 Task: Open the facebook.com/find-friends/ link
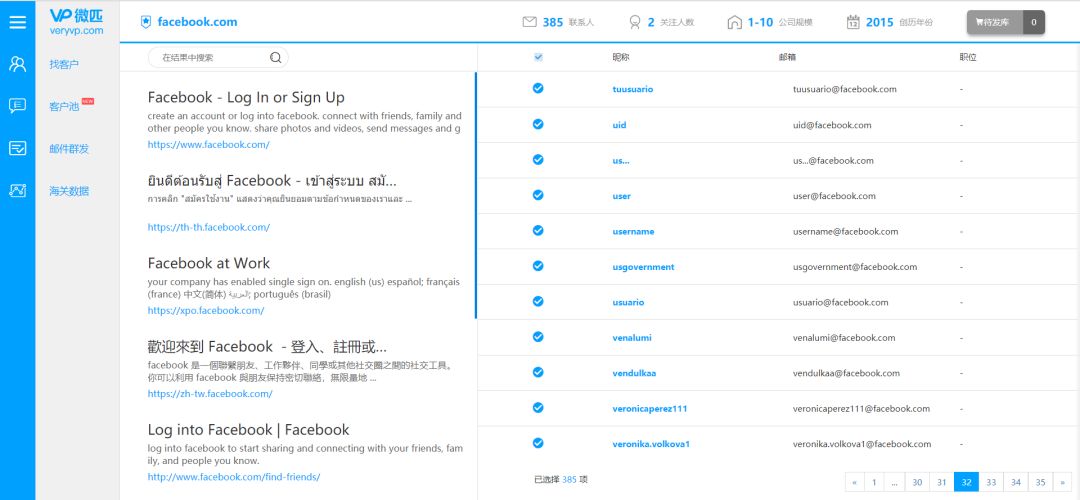[x=233, y=477]
